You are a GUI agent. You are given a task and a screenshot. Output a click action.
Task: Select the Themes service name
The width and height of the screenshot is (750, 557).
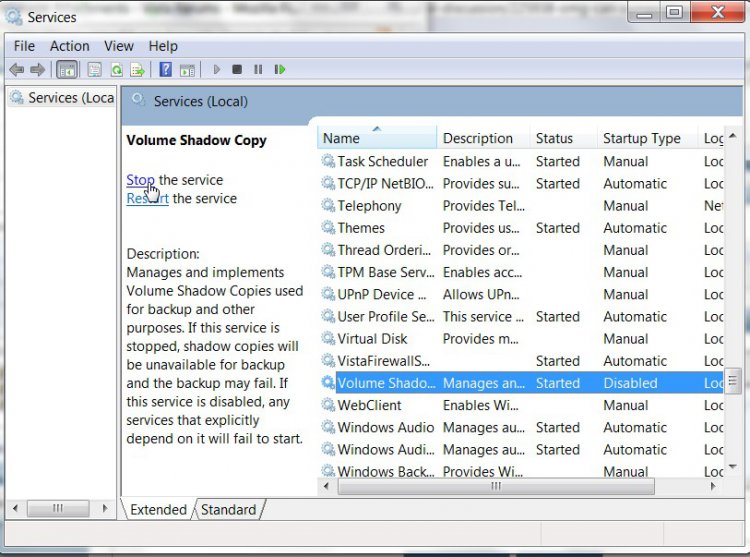click(x=361, y=228)
